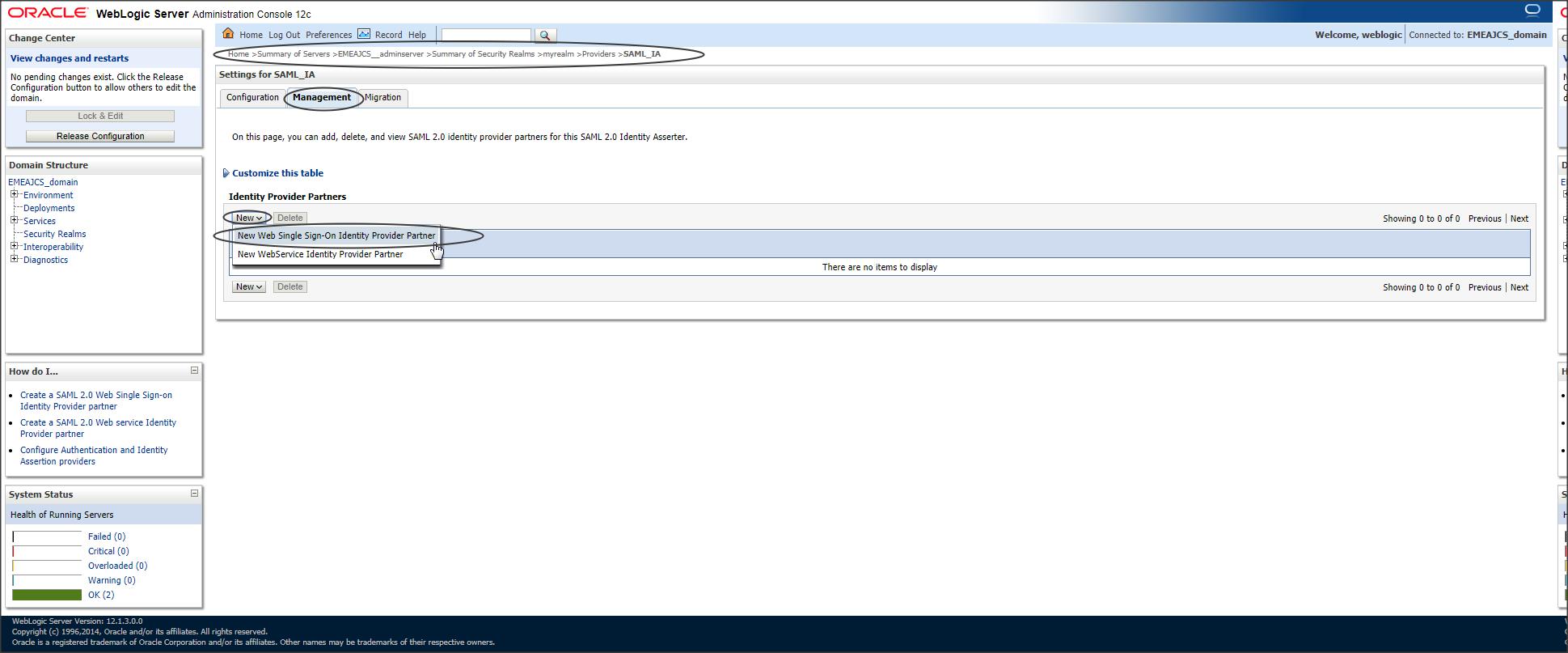Open the bottom New dropdown button

(x=248, y=286)
